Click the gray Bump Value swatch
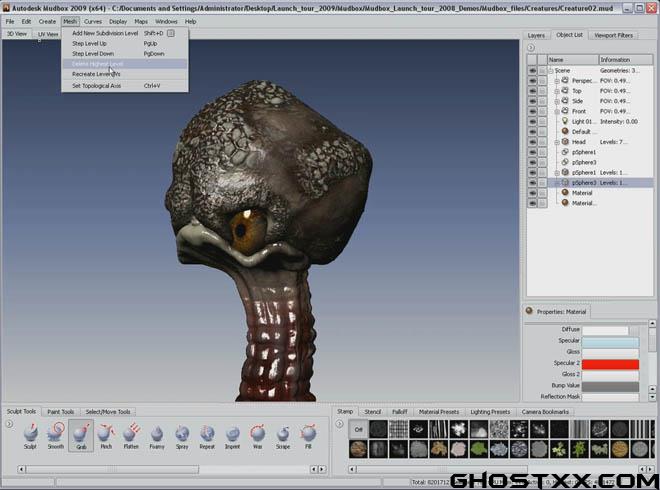This screenshot has height=490, width=660. click(x=610, y=386)
